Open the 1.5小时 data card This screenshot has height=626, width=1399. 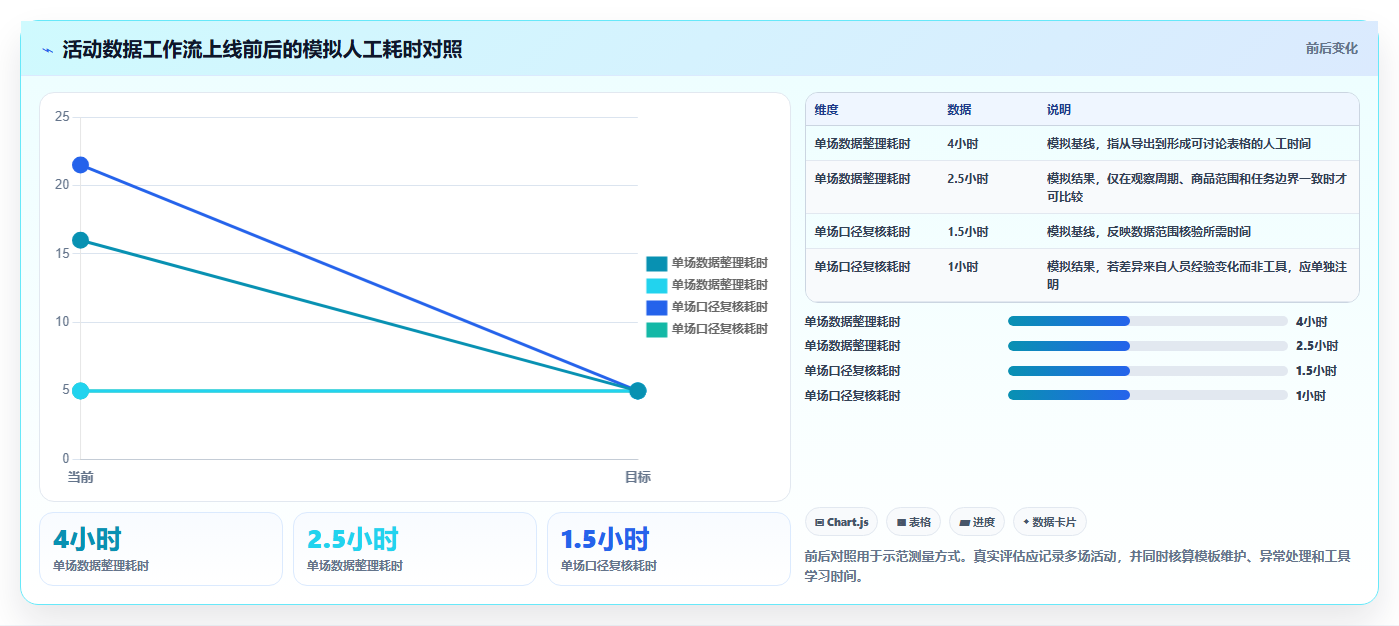pyautogui.click(x=669, y=549)
